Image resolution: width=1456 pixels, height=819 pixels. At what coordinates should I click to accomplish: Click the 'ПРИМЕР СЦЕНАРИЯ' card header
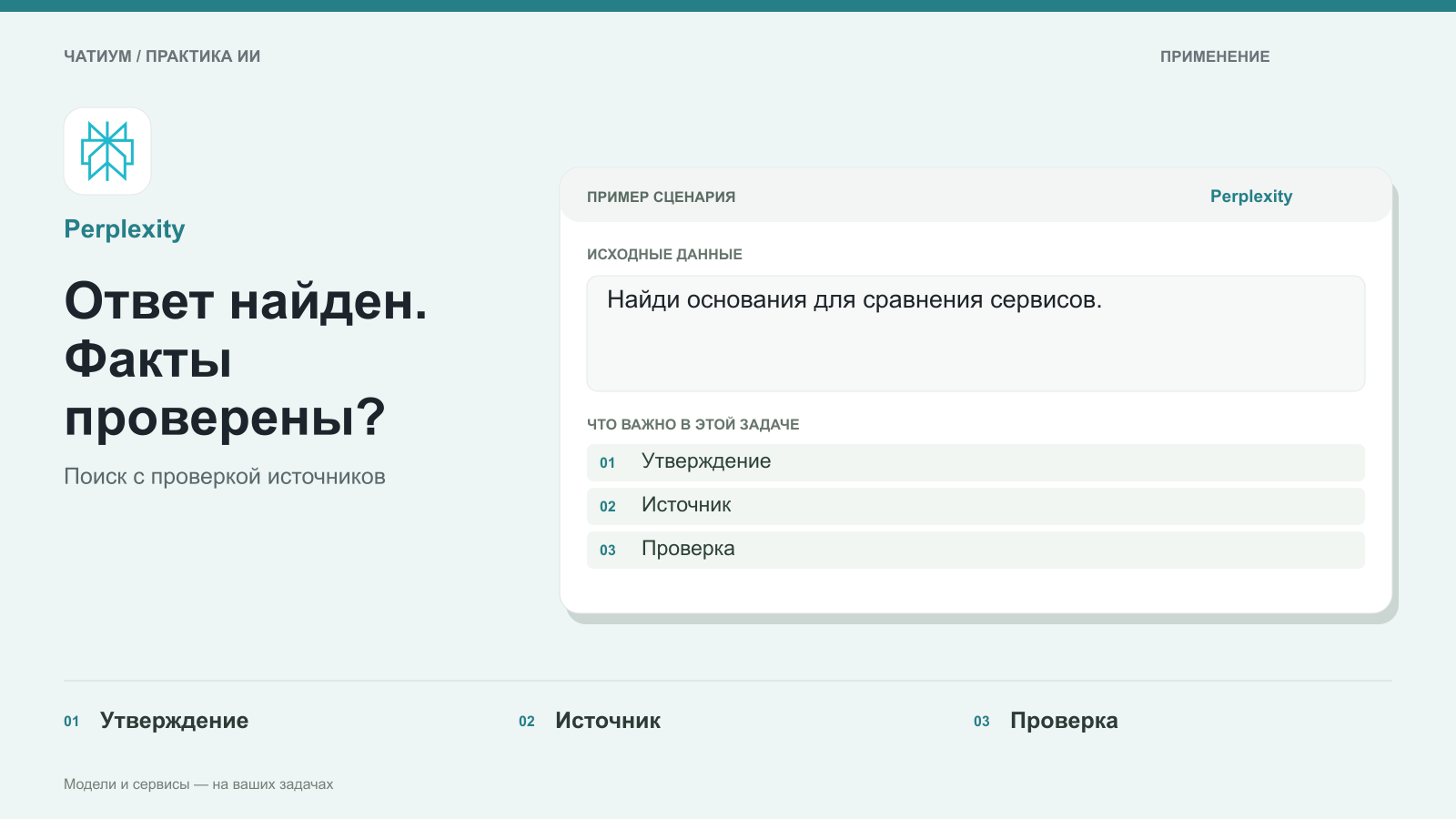click(662, 197)
